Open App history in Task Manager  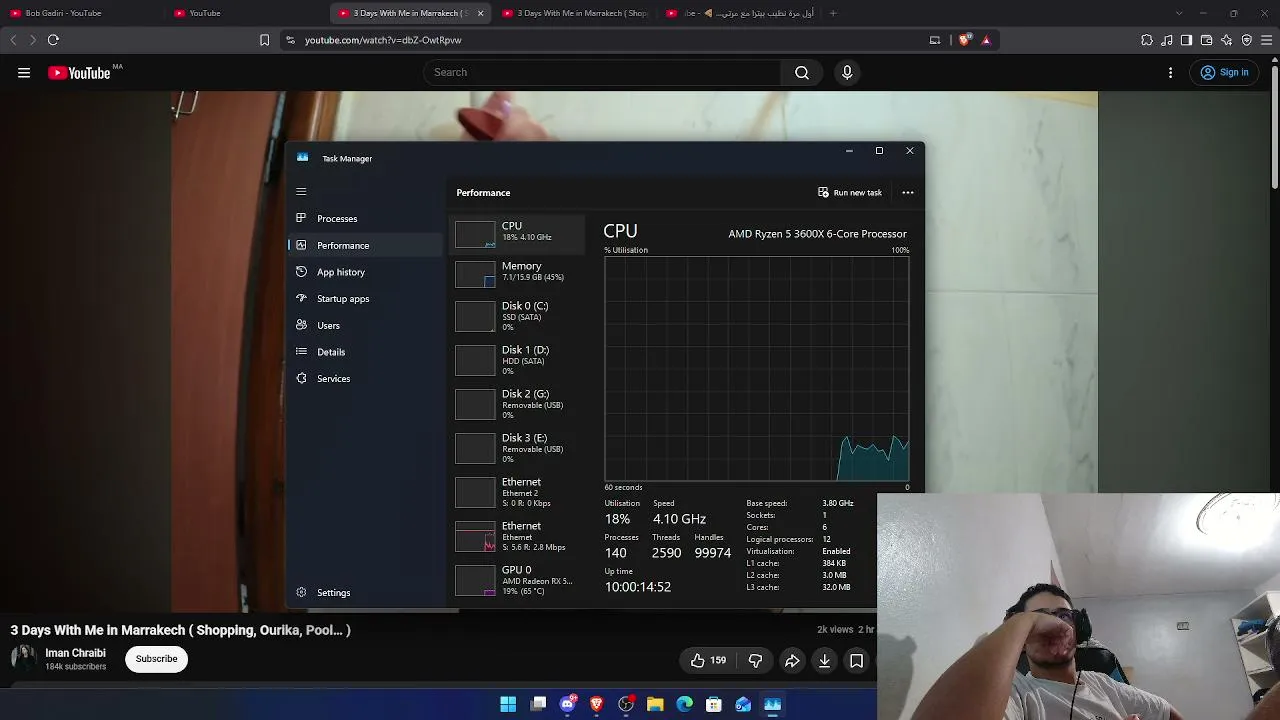coord(341,272)
